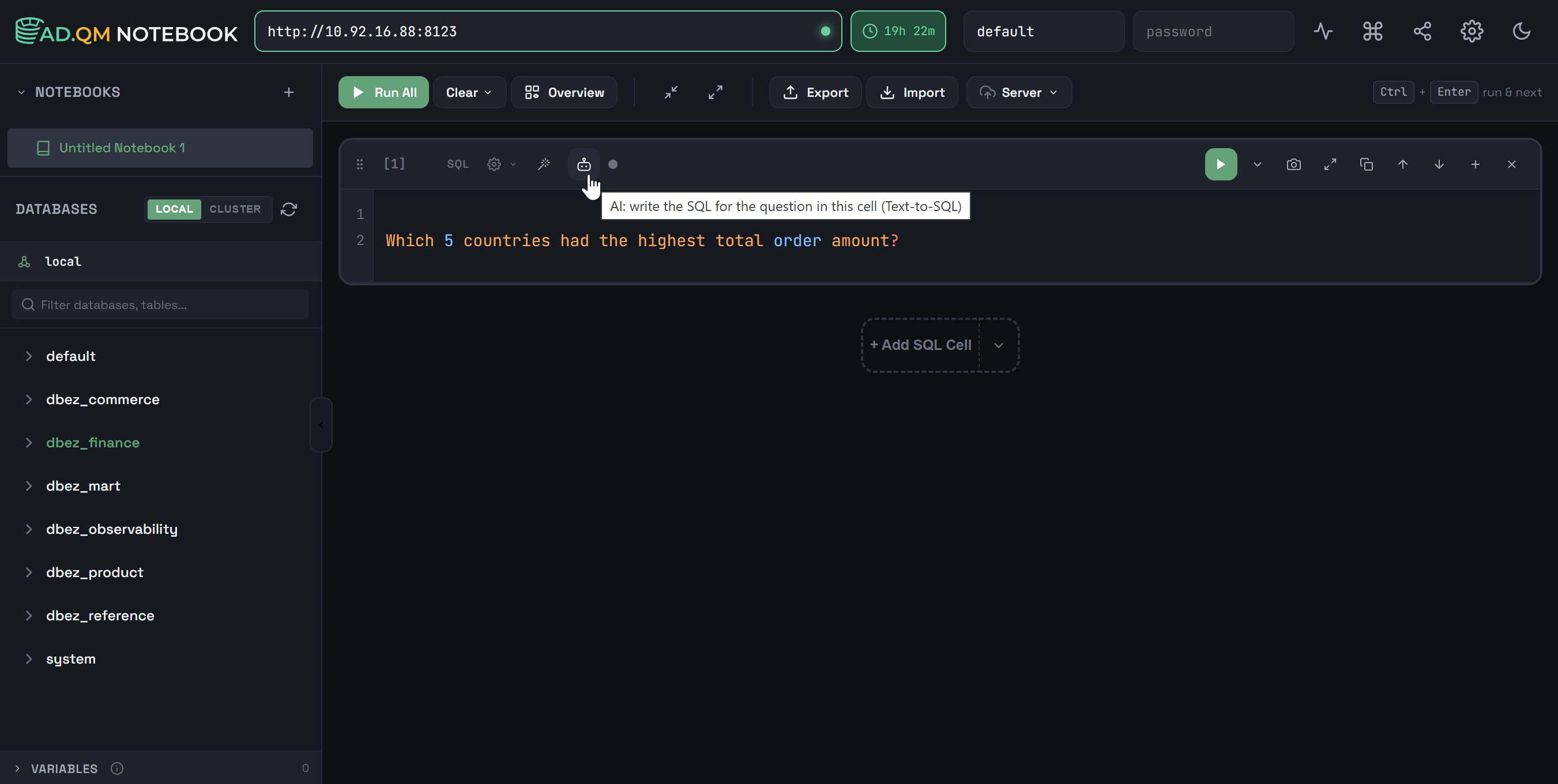Open run options chevron beside play button
Screen dimensions: 1558x784
coord(1257,164)
